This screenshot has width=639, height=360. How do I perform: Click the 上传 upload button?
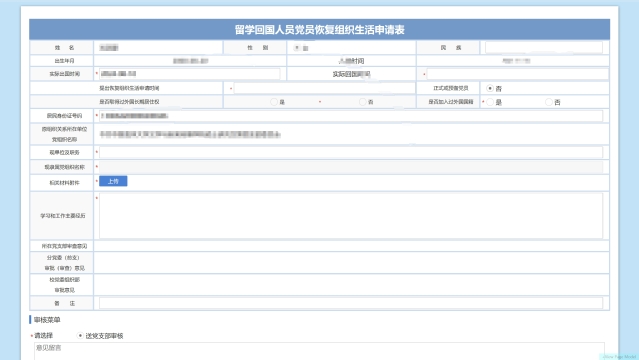[x=113, y=181]
